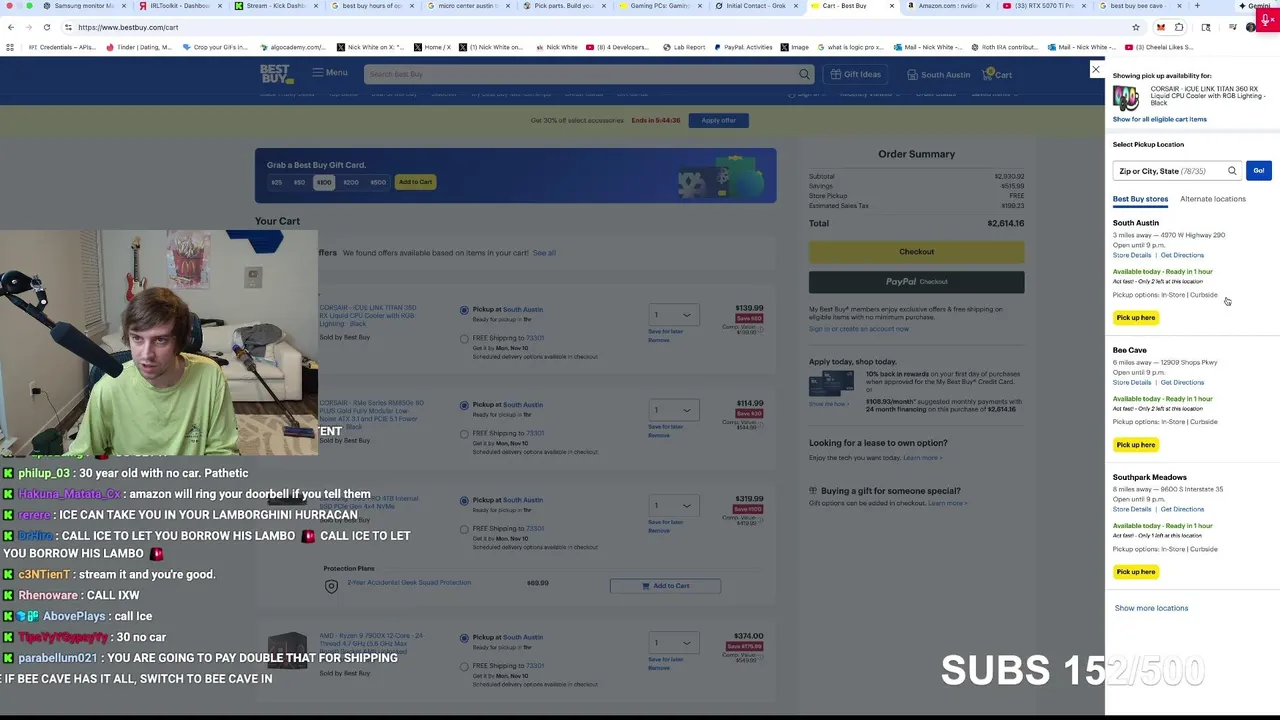Viewport: 1280px width, 720px height.
Task: Select Pickup at South Austin for CORSAIR cooler
Action: click(x=464, y=310)
